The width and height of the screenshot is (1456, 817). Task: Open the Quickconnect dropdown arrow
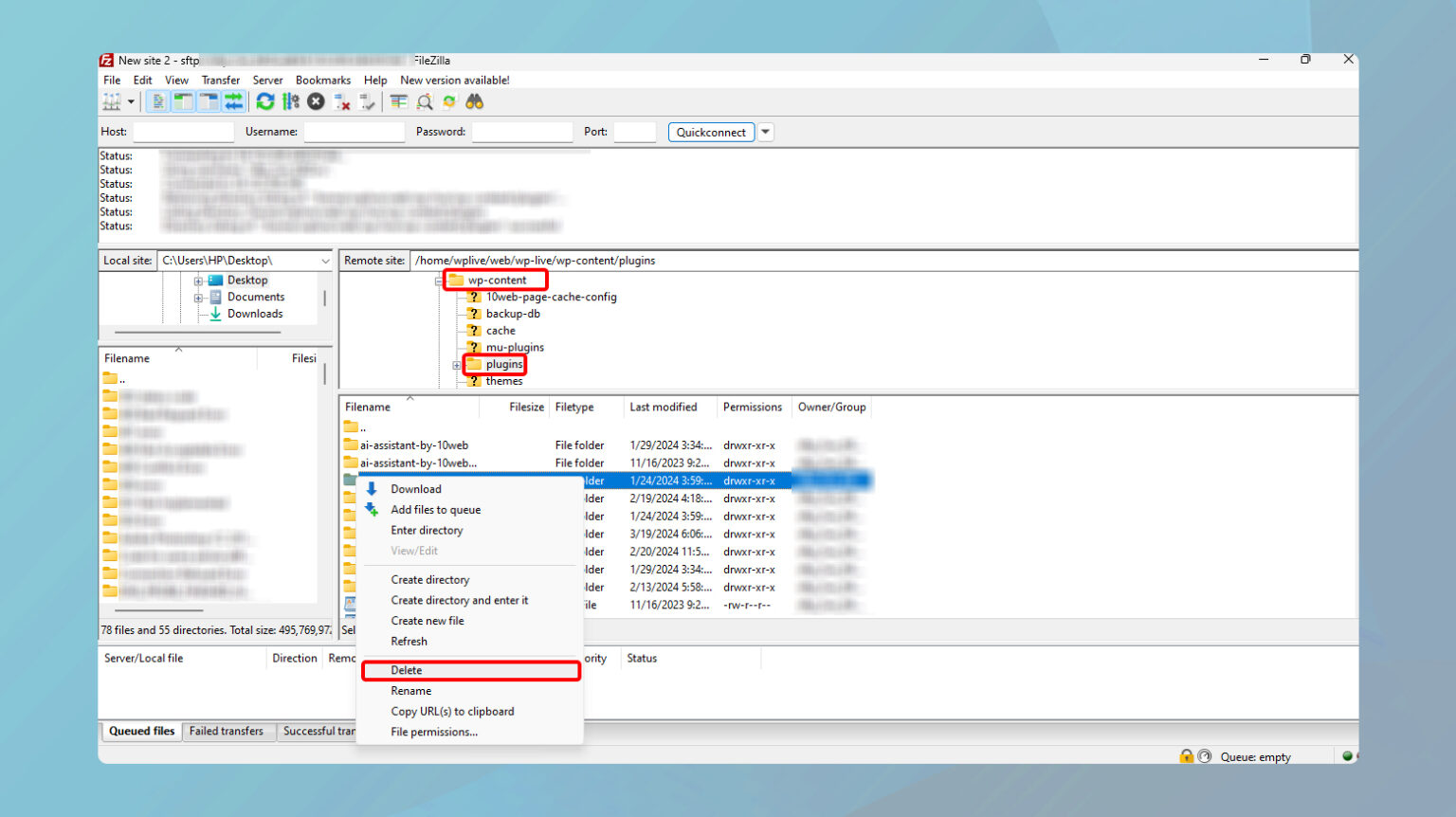click(x=765, y=132)
